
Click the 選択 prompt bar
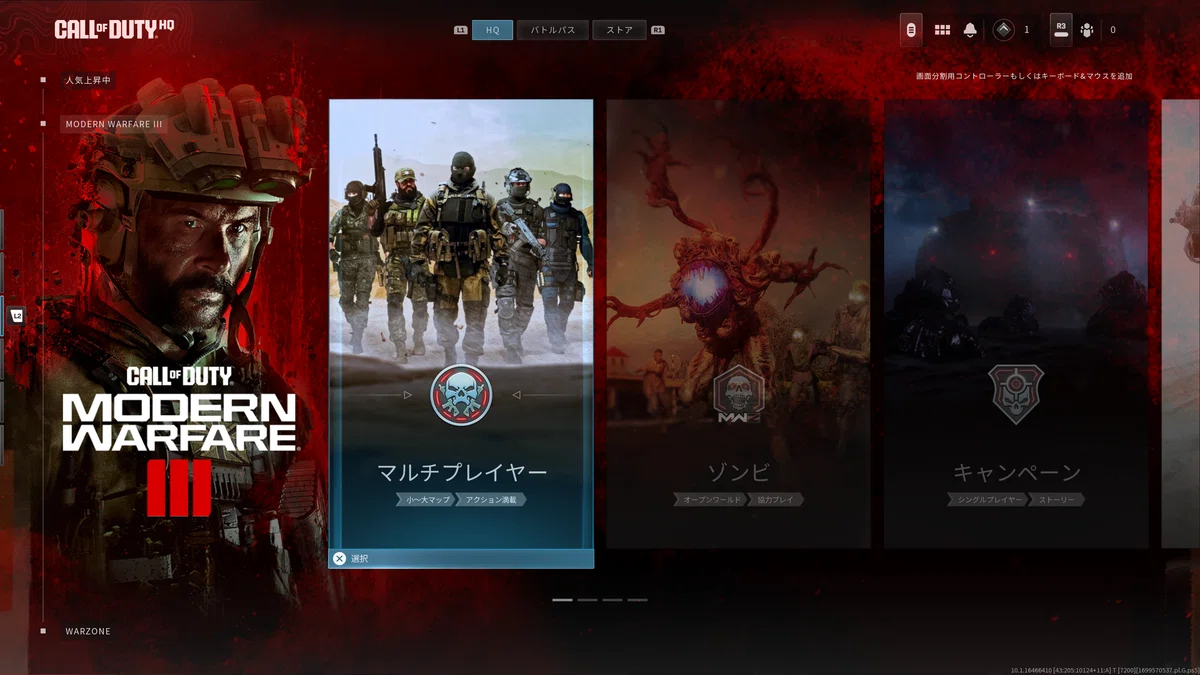pos(461,559)
